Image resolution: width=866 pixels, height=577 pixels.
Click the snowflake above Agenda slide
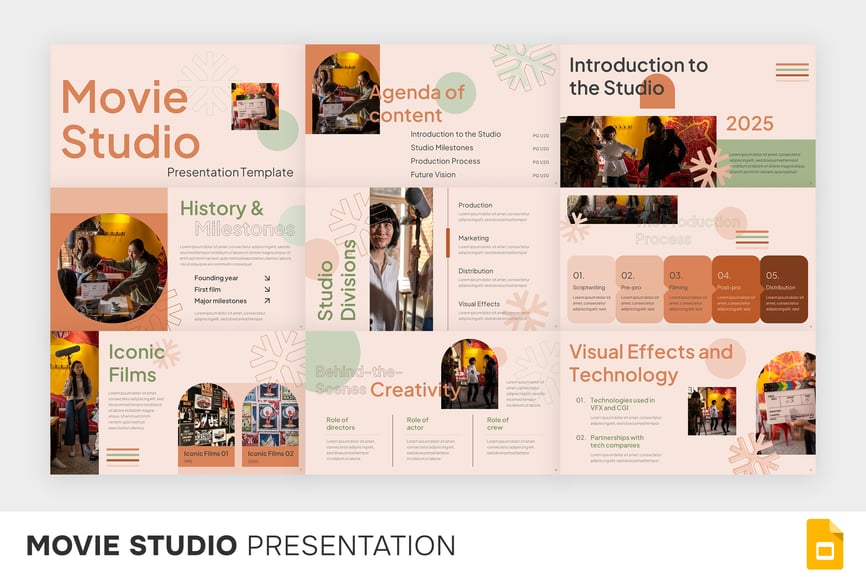pos(524,64)
